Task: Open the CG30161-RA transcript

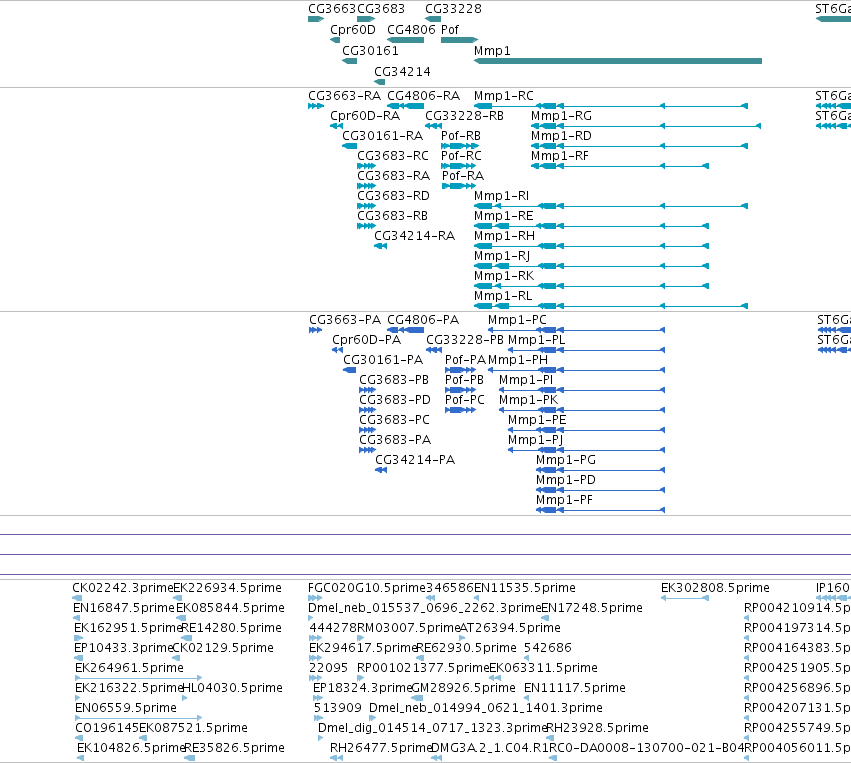Action: coord(383,136)
